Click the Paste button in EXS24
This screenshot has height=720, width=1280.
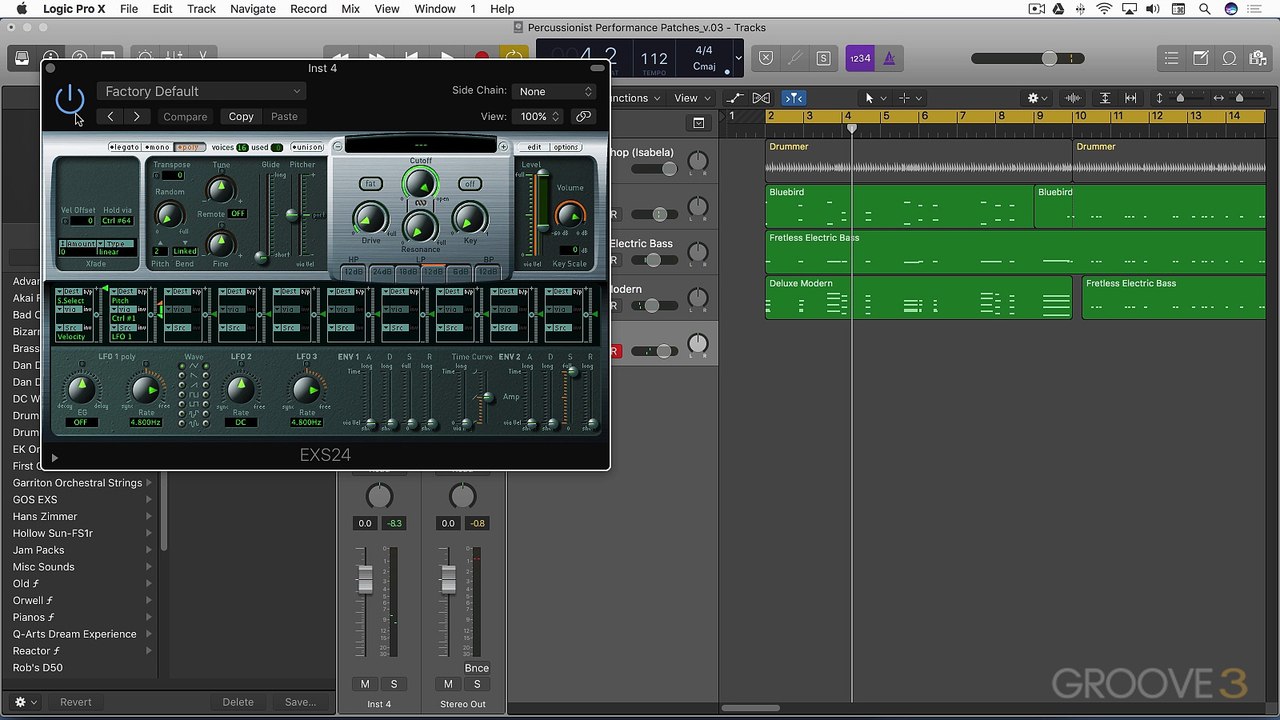pos(284,117)
